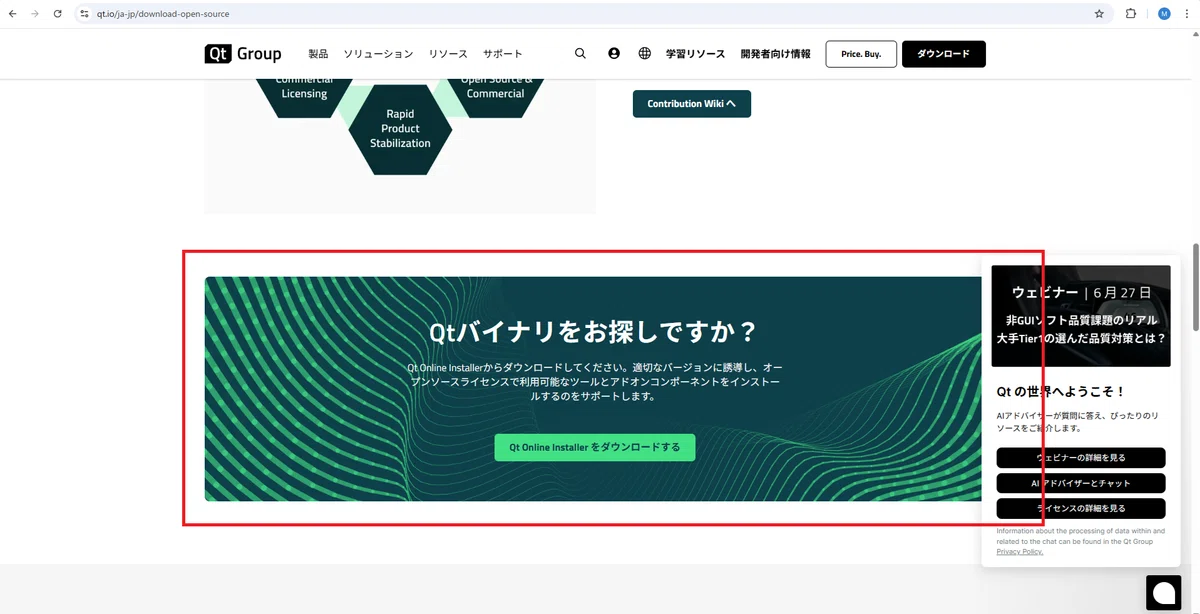Open the user account icon
Image resolution: width=1200 pixels, height=614 pixels.
(614, 54)
